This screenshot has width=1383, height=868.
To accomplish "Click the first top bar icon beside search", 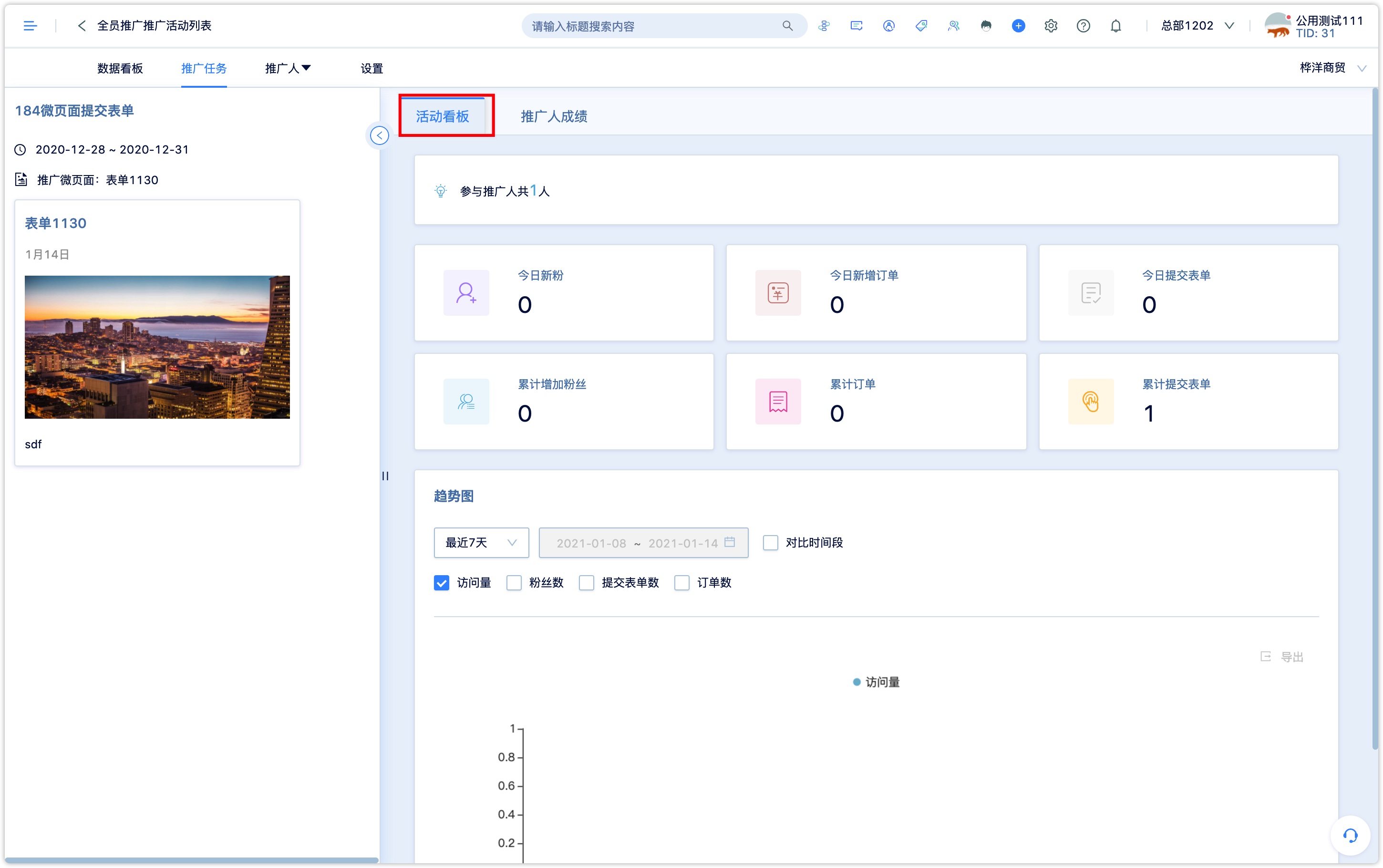I will tap(824, 26).
